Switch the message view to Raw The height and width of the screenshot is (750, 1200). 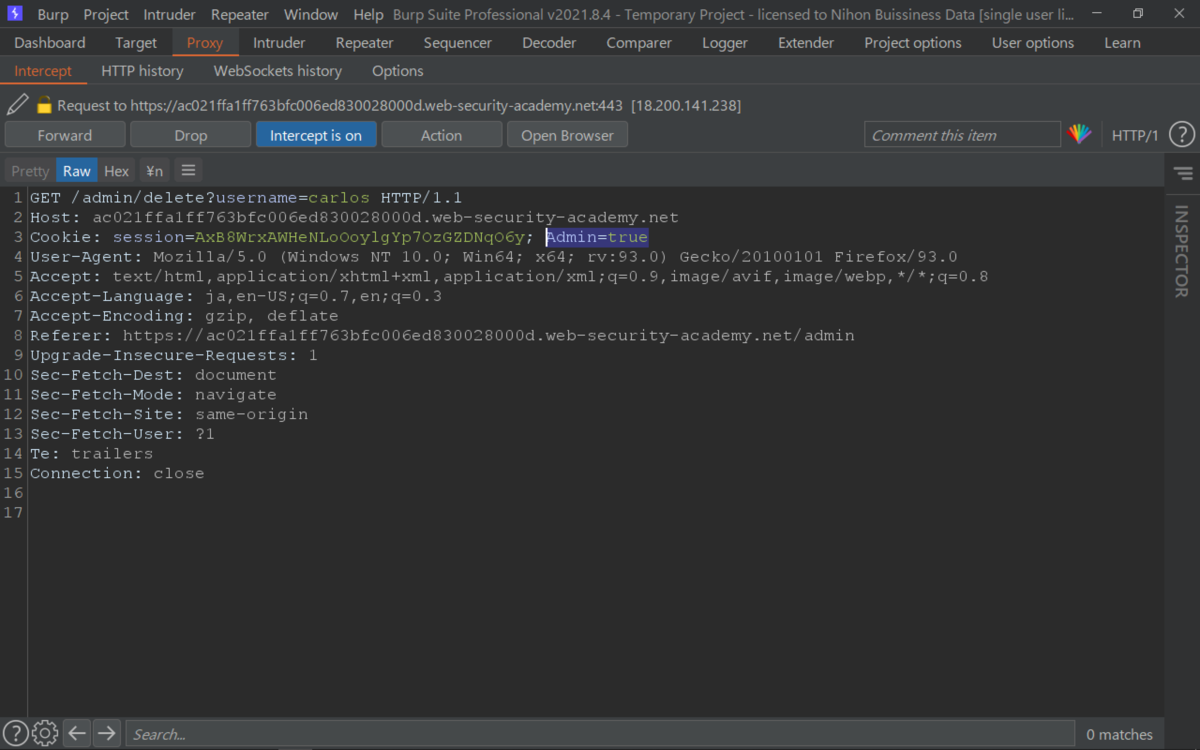[77, 171]
